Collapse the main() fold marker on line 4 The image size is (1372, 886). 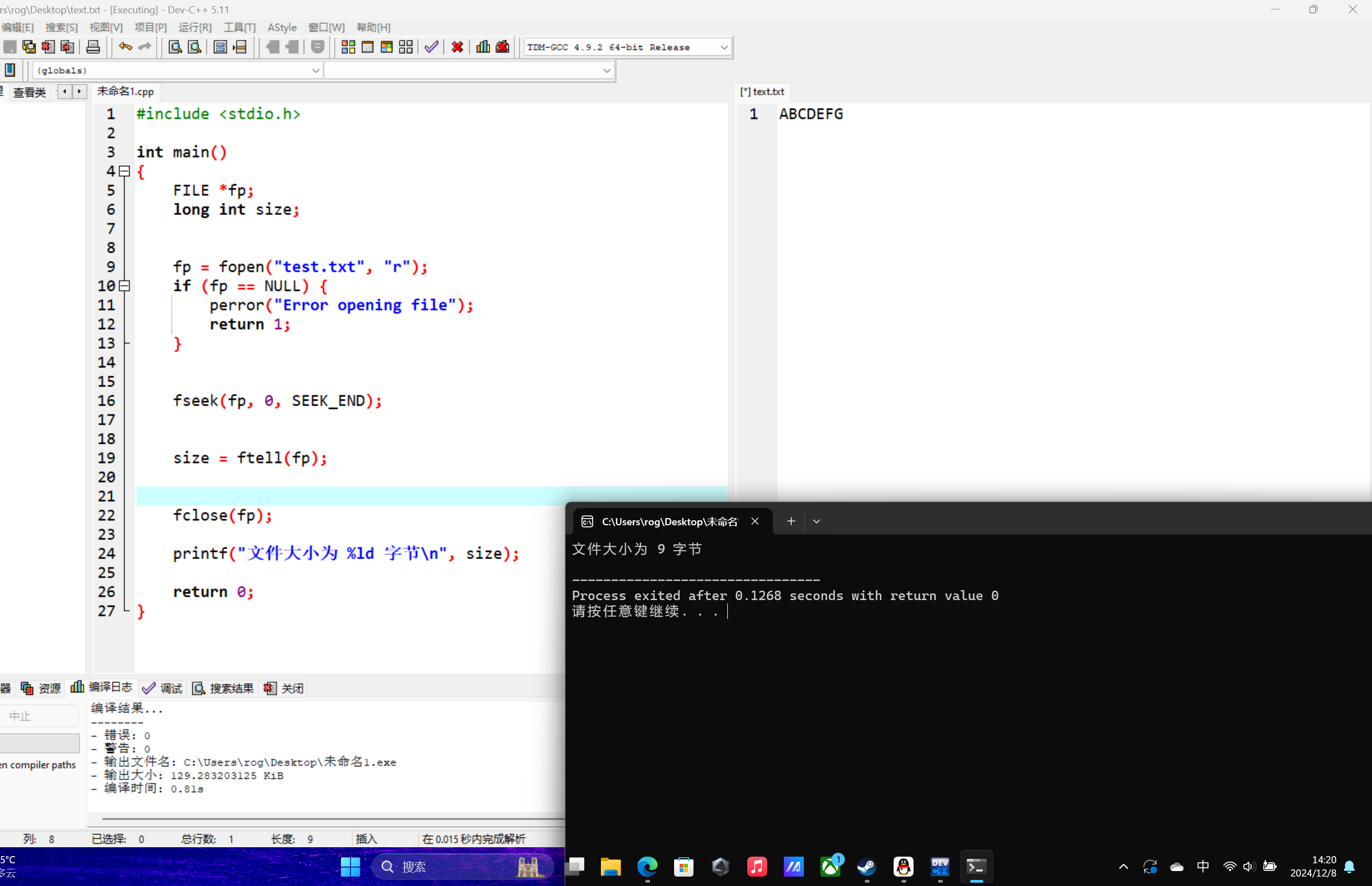pos(124,171)
